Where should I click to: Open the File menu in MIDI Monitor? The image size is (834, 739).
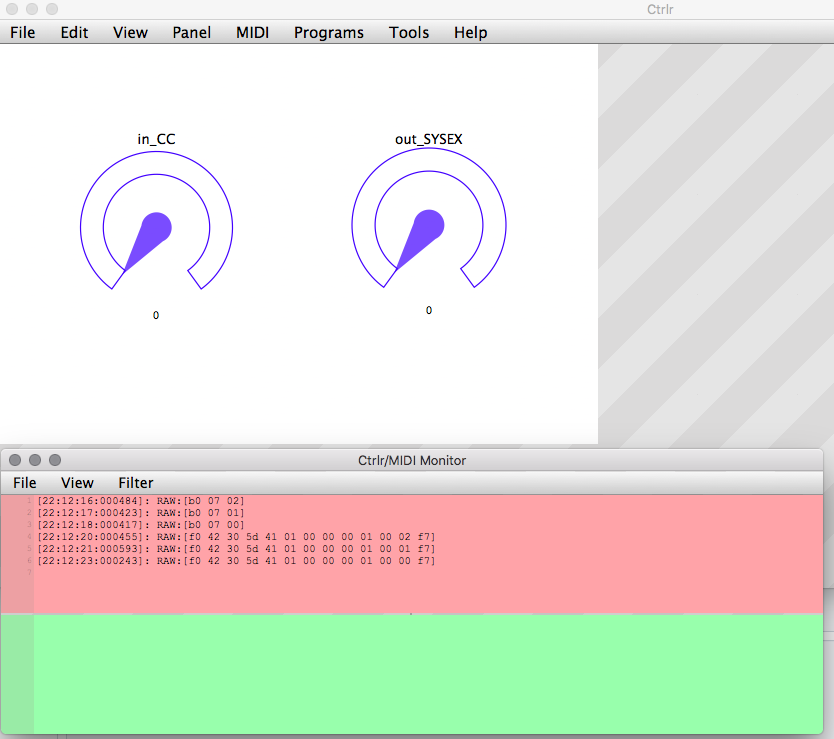(24, 482)
